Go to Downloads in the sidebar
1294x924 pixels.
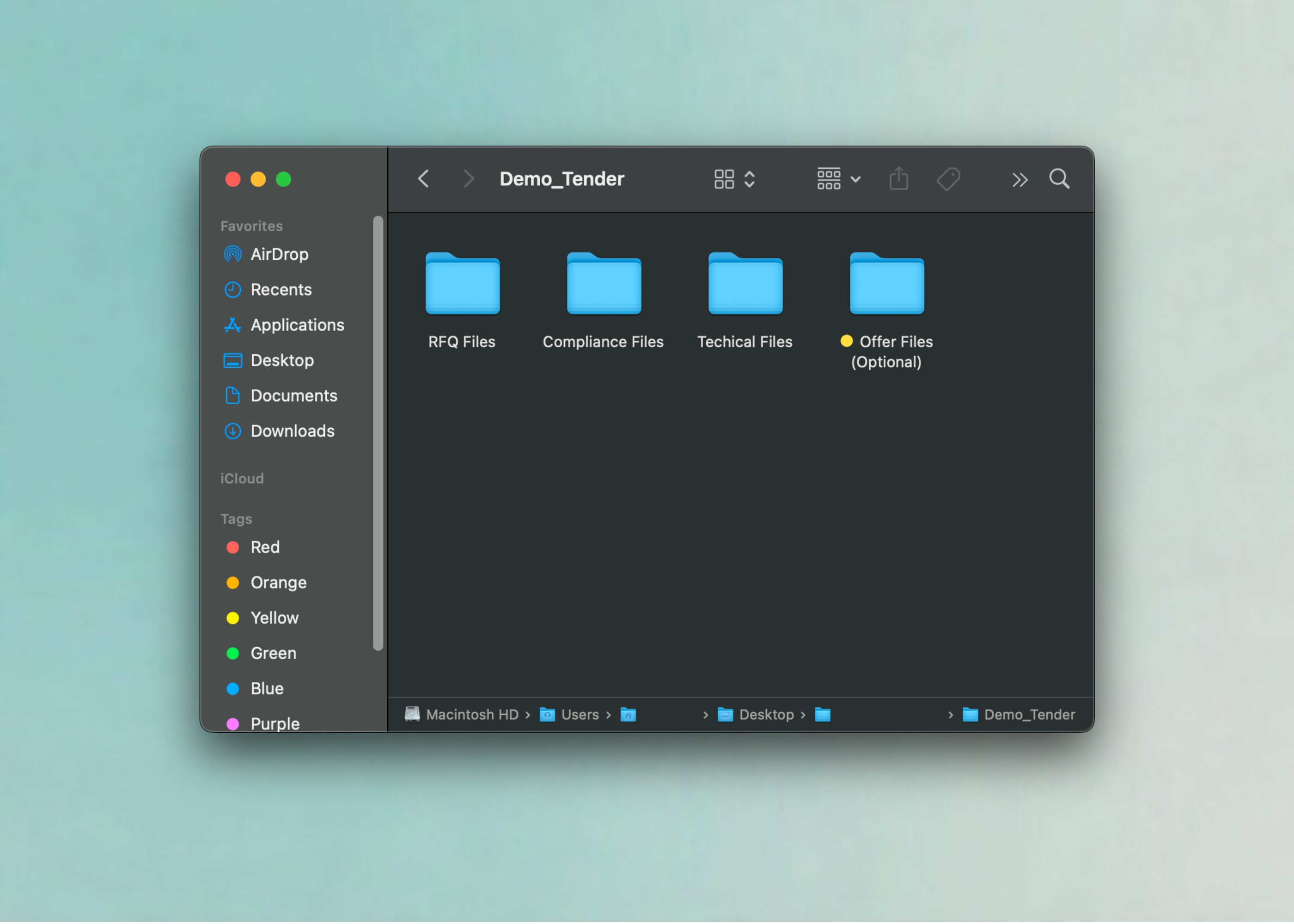(292, 431)
